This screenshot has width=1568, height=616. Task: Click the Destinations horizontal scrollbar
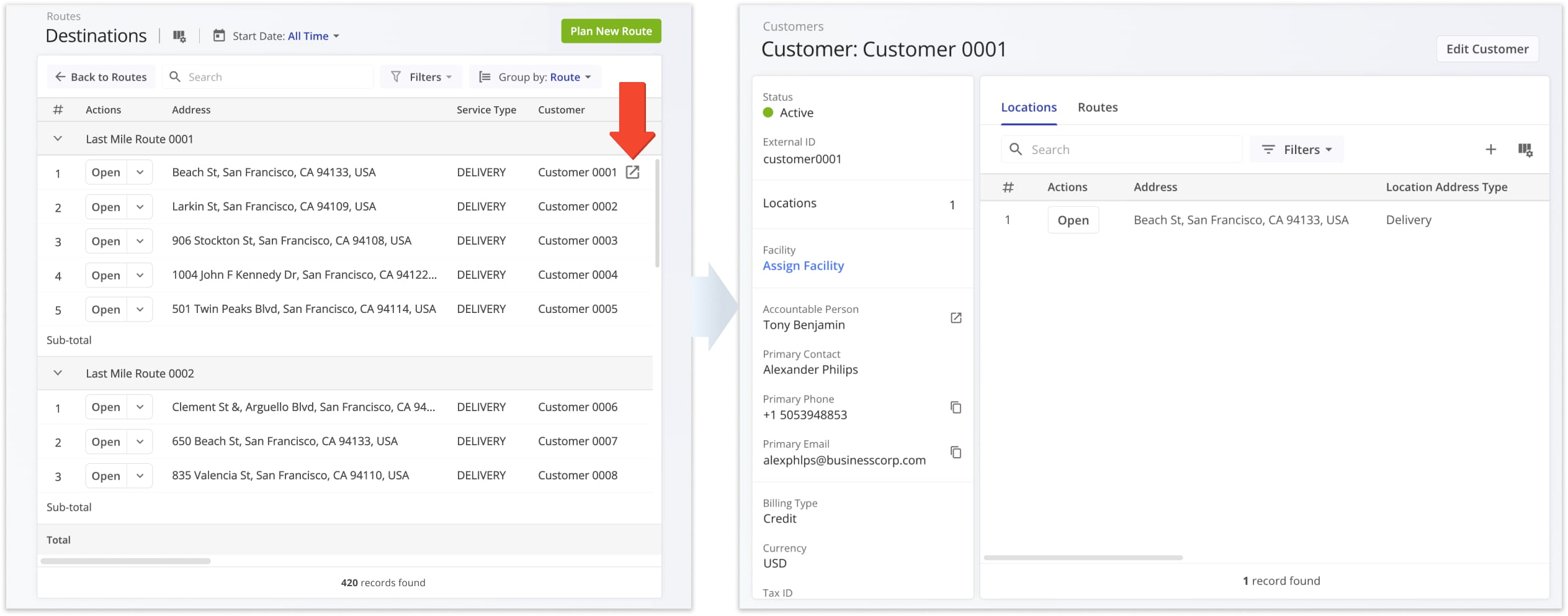[126, 561]
